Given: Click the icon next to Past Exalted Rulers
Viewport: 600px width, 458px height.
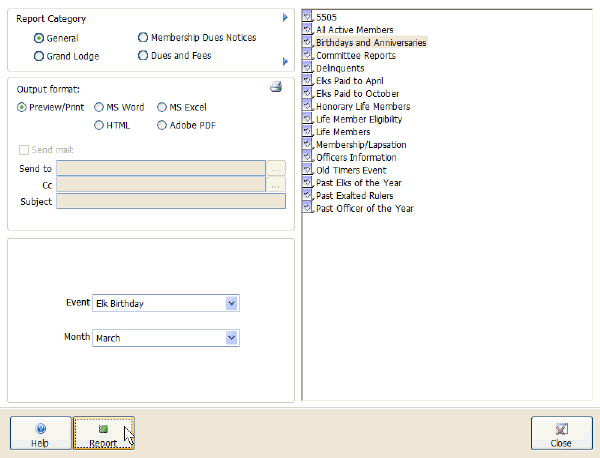Looking at the screenshot, I should 308,196.
